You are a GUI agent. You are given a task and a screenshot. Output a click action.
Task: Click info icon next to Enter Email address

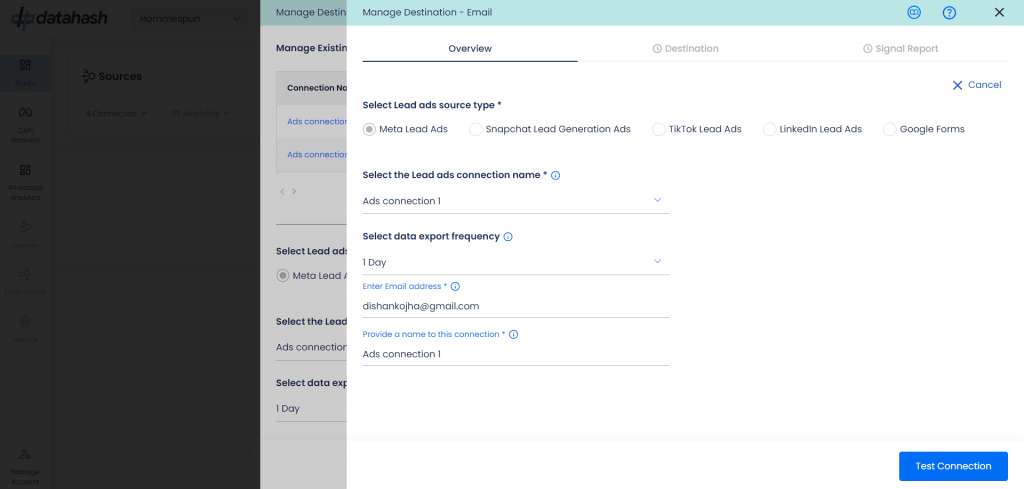pos(455,286)
